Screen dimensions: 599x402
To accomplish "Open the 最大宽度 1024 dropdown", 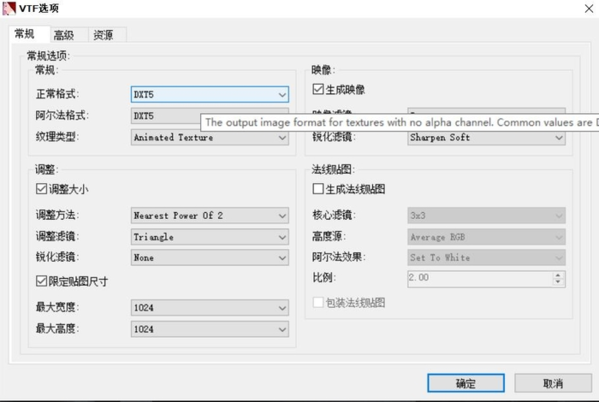I will pyautogui.click(x=210, y=308).
